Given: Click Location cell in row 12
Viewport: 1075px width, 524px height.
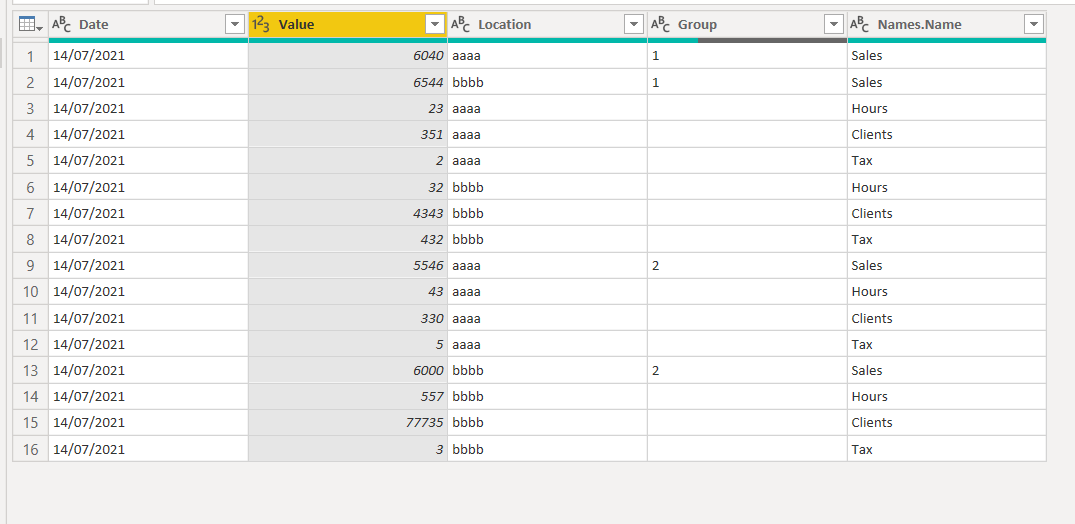Looking at the screenshot, I should 547,344.
